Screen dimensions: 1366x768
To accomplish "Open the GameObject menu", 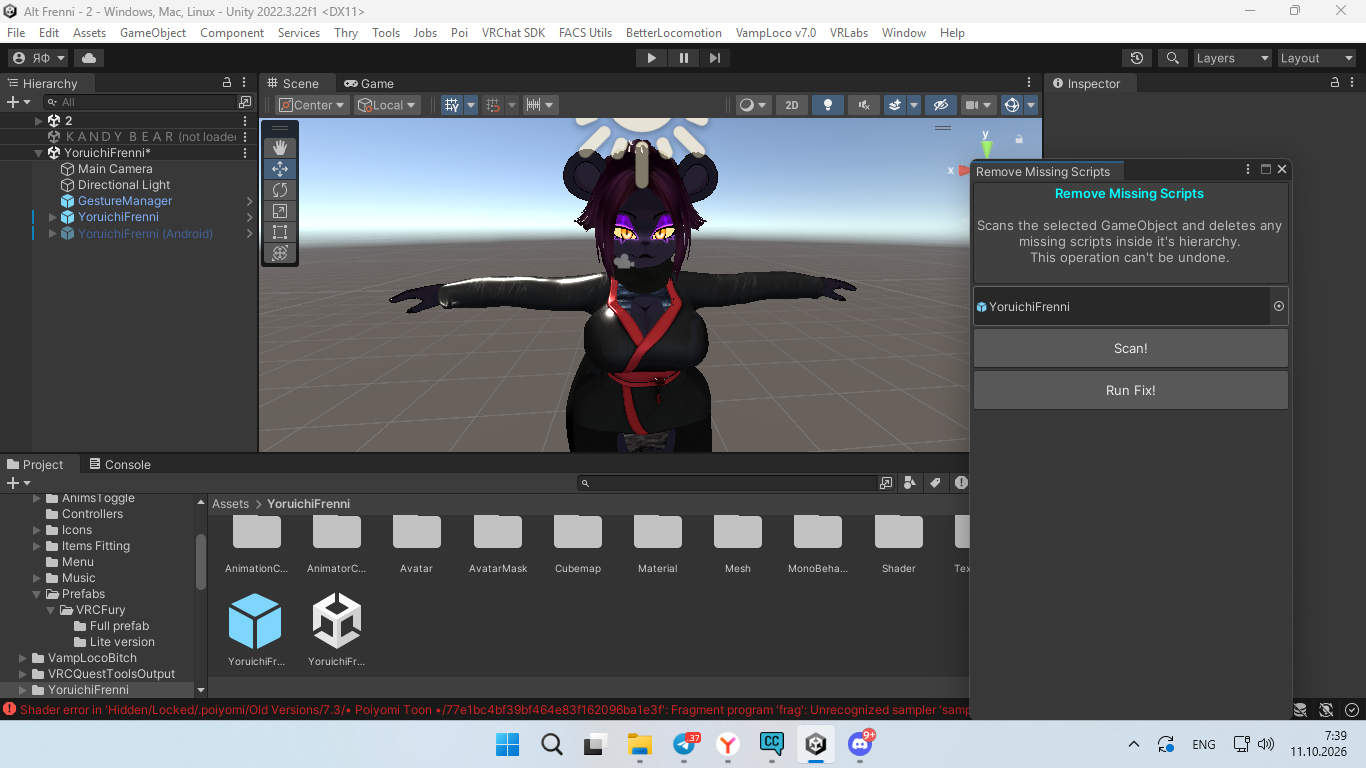I will click(153, 32).
